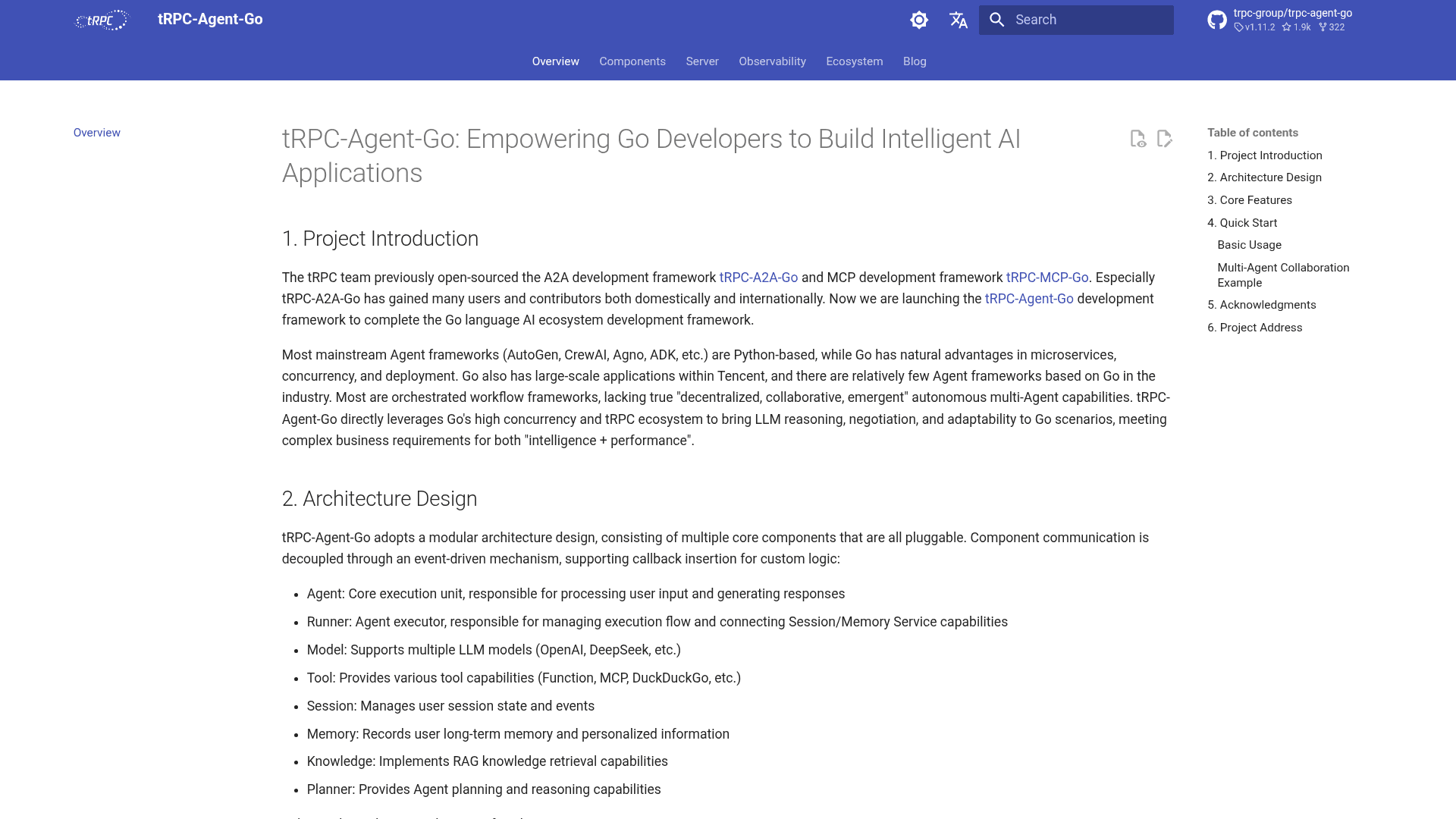Toggle the light/dark theme icon
The height and width of the screenshot is (819, 1456).
coord(919,20)
